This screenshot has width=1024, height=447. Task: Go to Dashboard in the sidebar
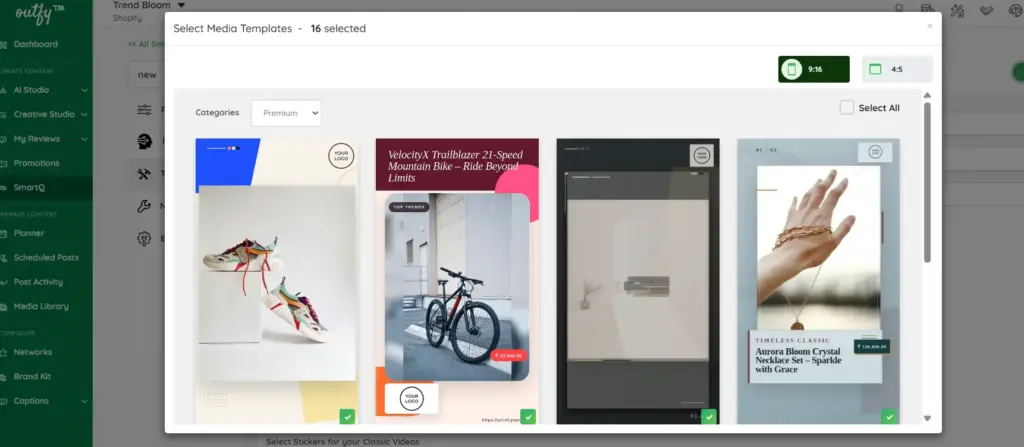(36, 44)
